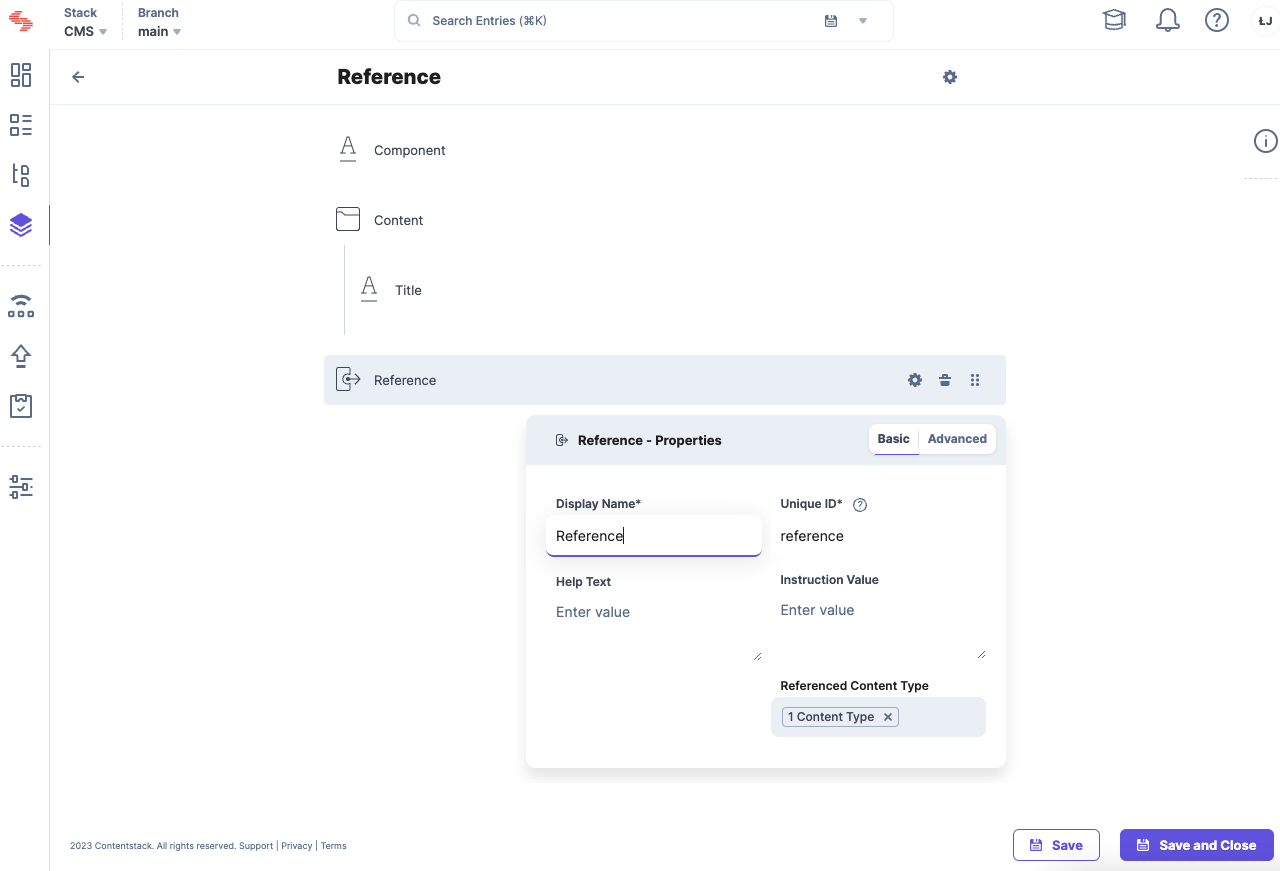This screenshot has width=1280, height=871.
Task: Click the Save button
Action: (x=1056, y=845)
